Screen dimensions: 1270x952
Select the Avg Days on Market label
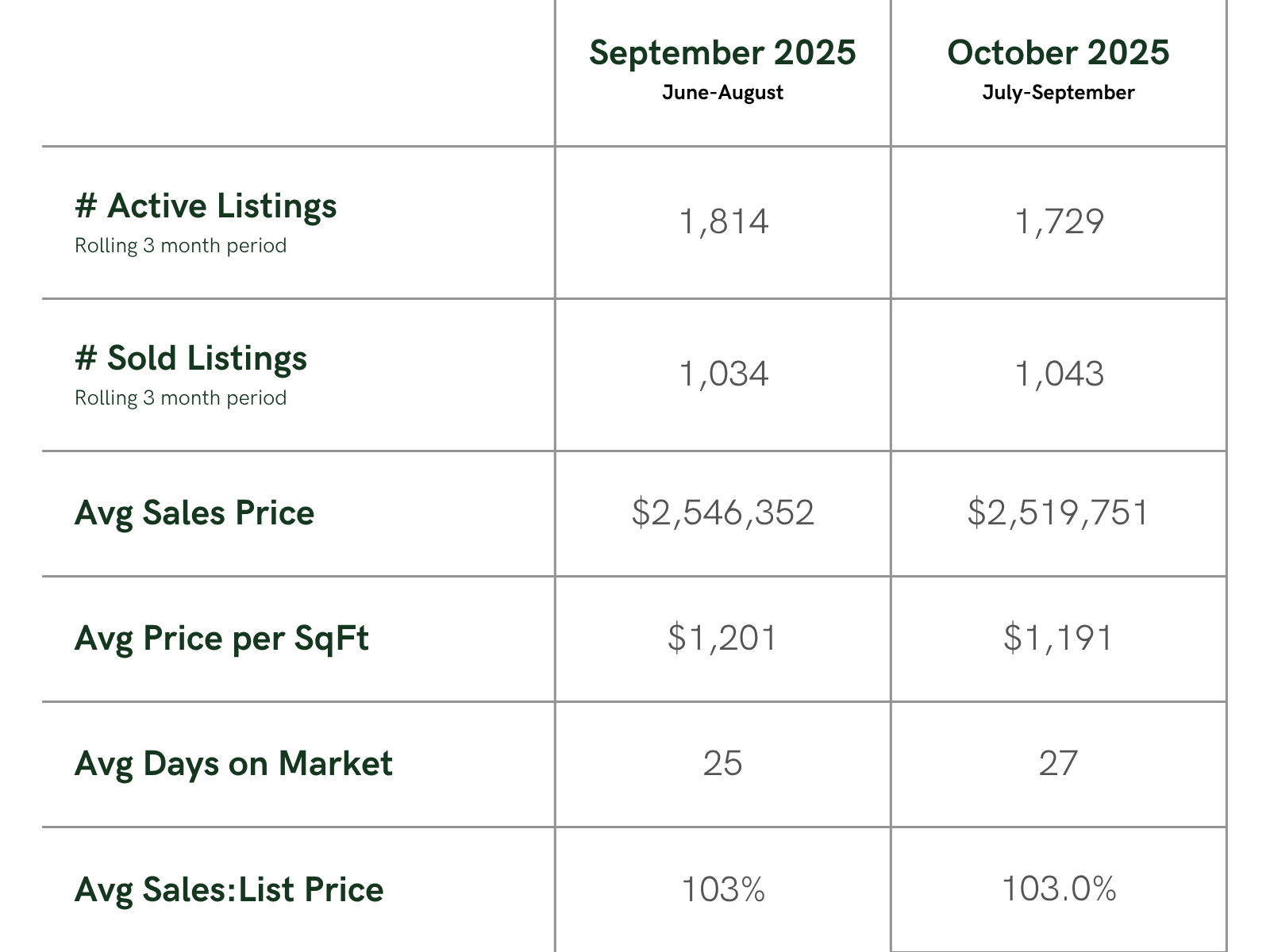(233, 763)
